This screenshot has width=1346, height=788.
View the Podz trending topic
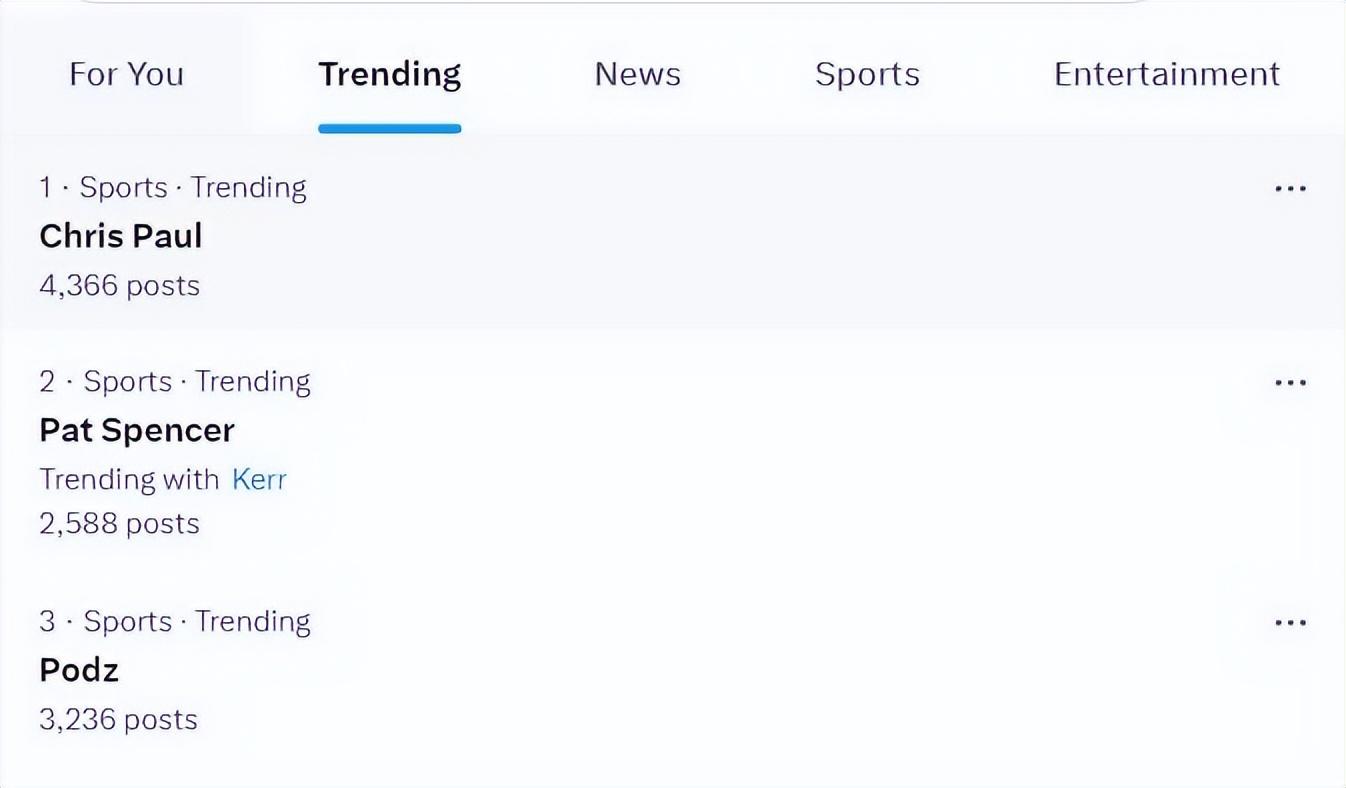coord(79,670)
